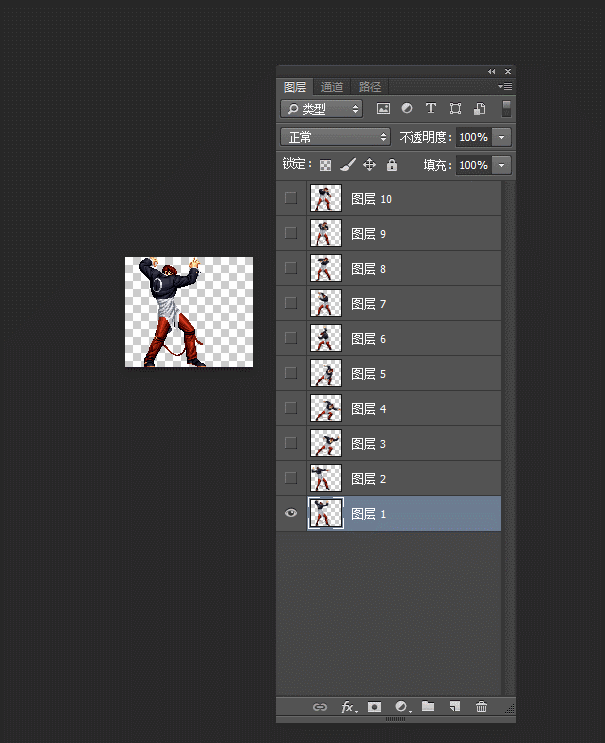The height and width of the screenshot is (743, 605).
Task: Click the fill 100% value field
Action: tap(474, 165)
